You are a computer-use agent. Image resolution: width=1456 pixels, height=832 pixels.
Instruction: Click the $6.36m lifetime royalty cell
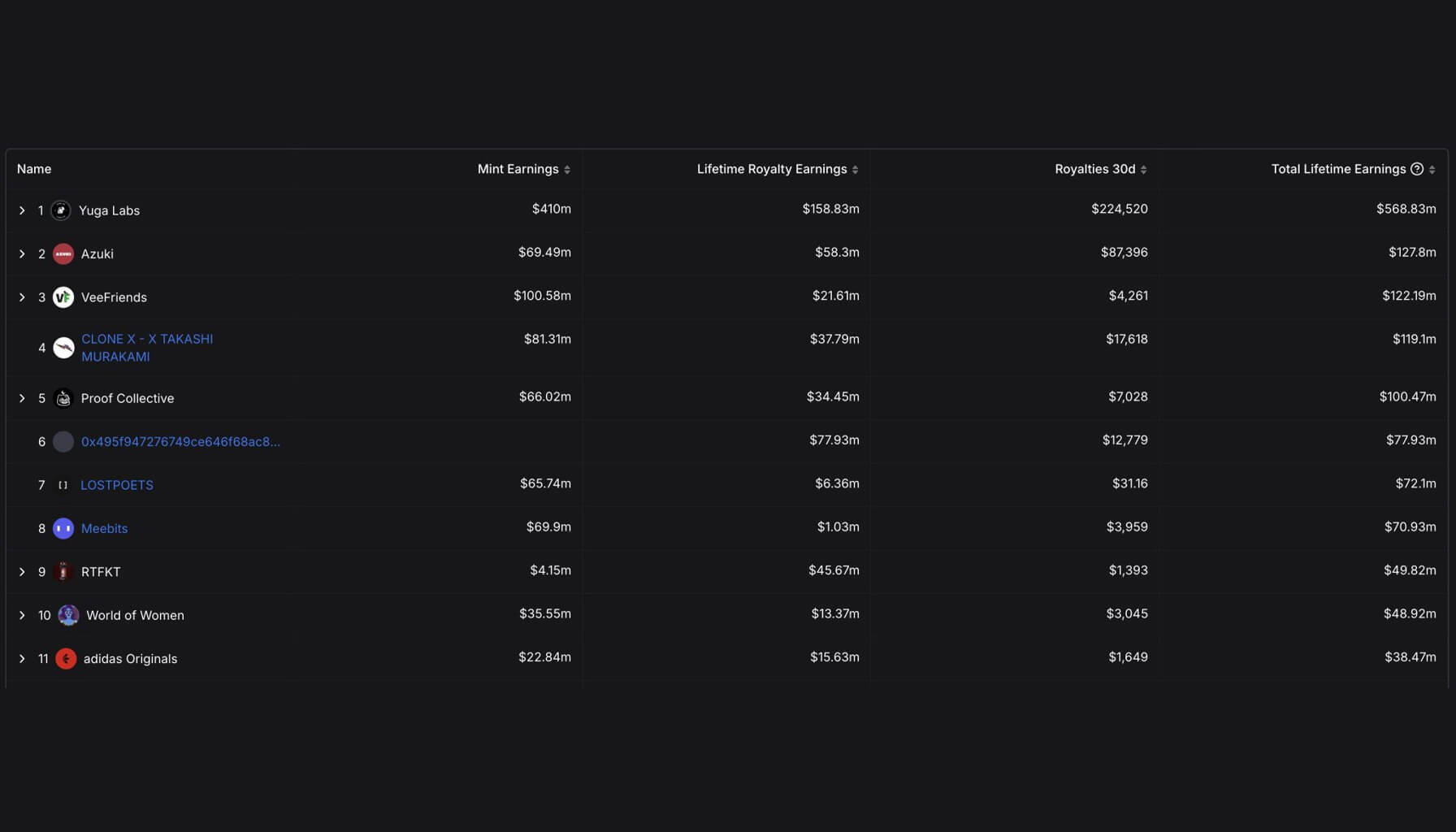point(838,483)
